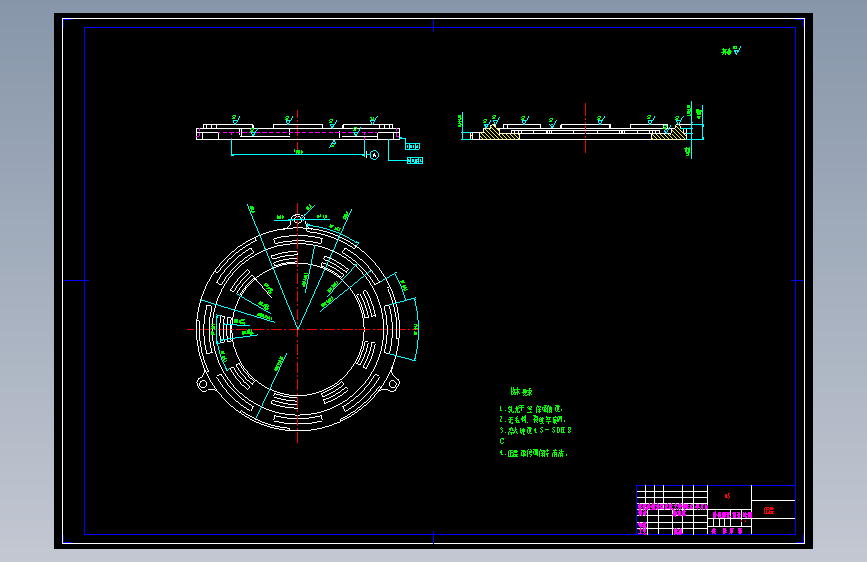This screenshot has width=867, height=562.
Task: Select red material value 45 in title block
Action: 728,496
